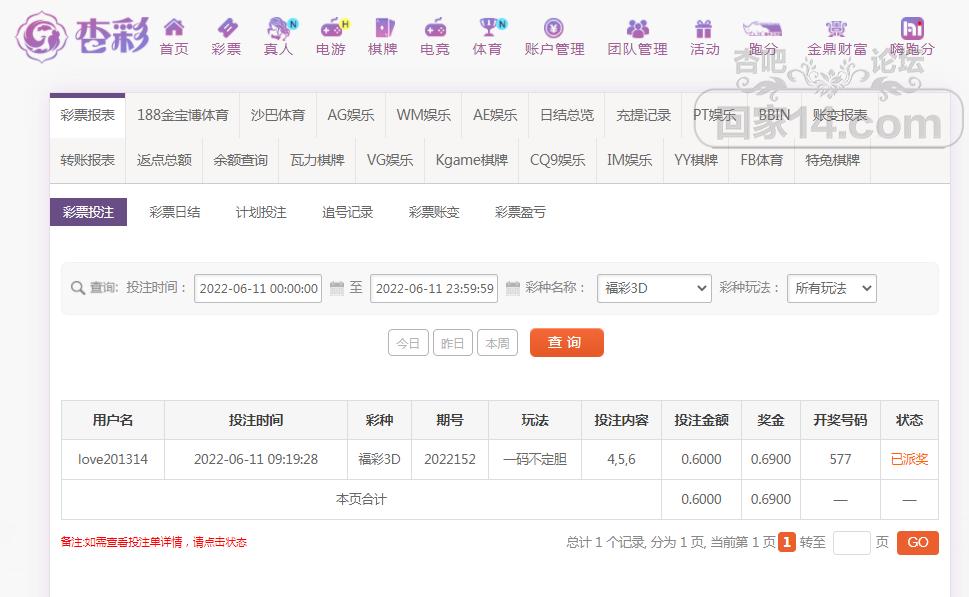The image size is (969, 597).
Task: Click the 活动 gift box icon
Action: 704,28
